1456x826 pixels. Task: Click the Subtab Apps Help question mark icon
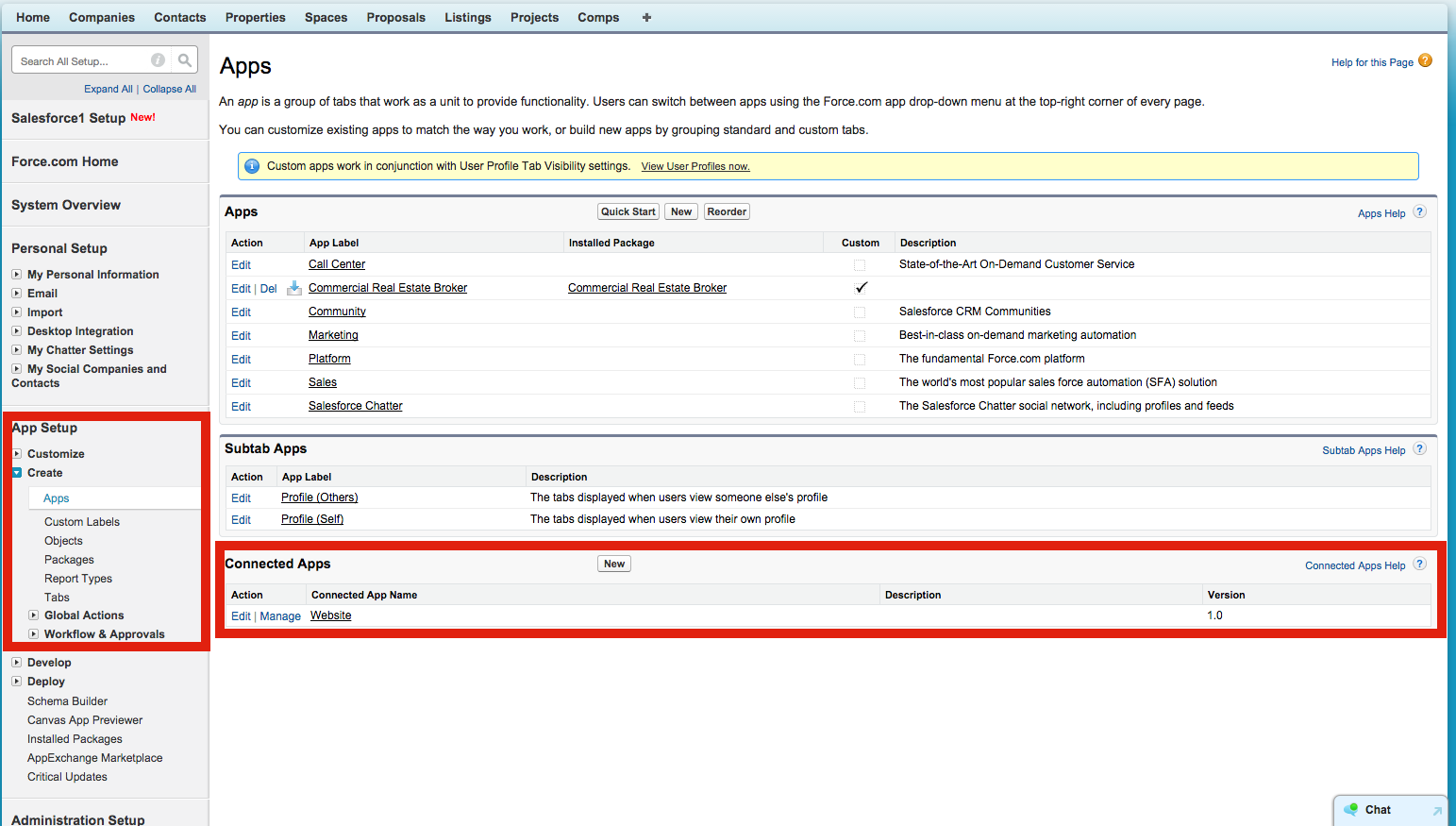[1420, 448]
